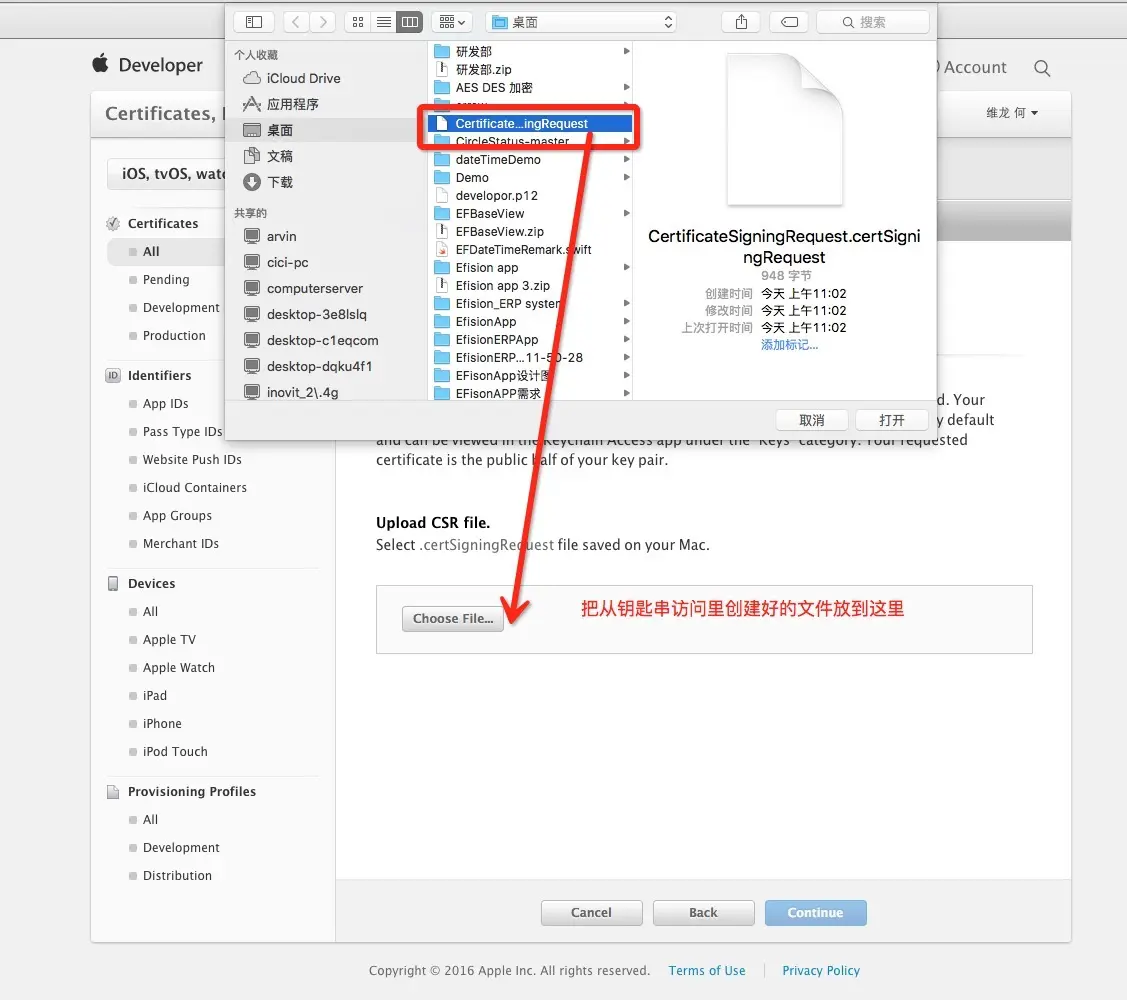
Task: Click the CSR file preview thumbnail
Action: [x=784, y=129]
